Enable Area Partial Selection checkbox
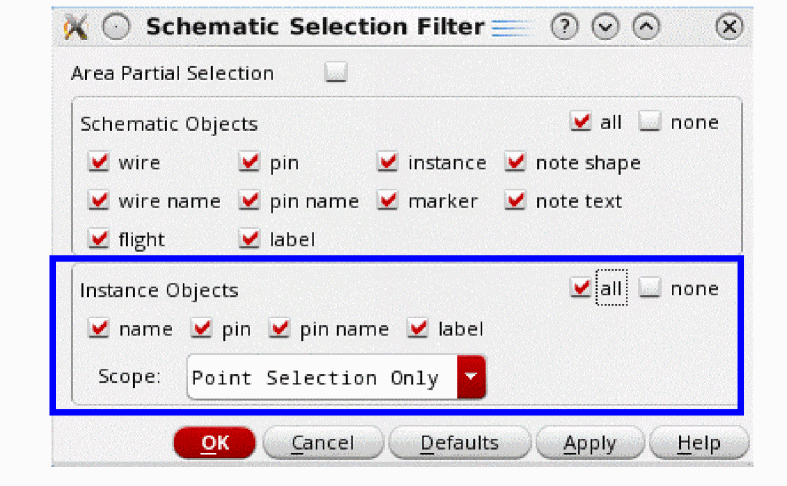Image resolution: width=787 pixels, height=486 pixels. coord(336,73)
